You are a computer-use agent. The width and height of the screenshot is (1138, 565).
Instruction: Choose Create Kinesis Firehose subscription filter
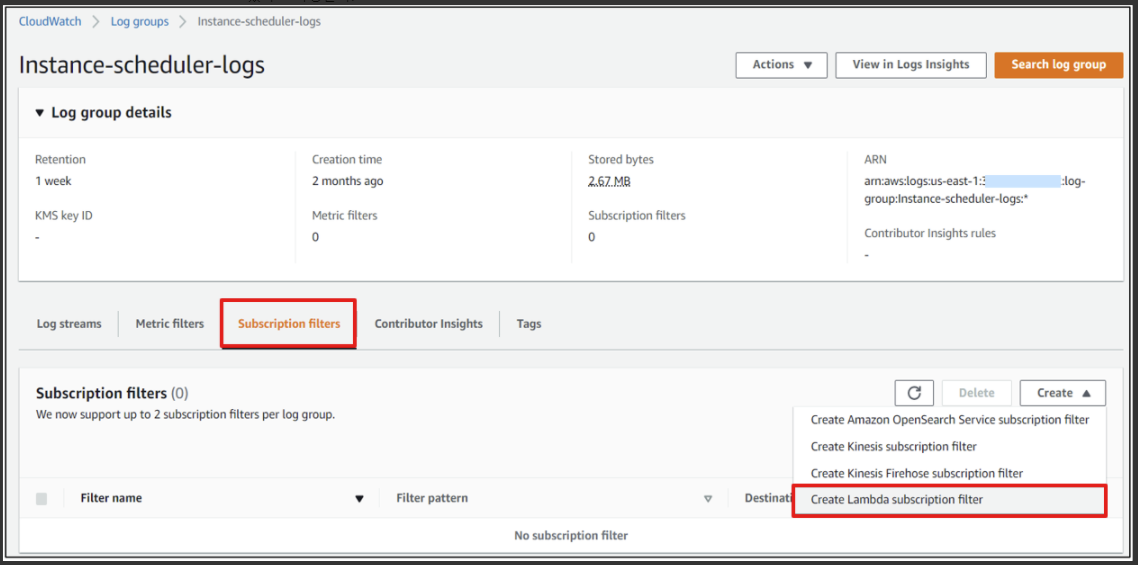[949, 473]
